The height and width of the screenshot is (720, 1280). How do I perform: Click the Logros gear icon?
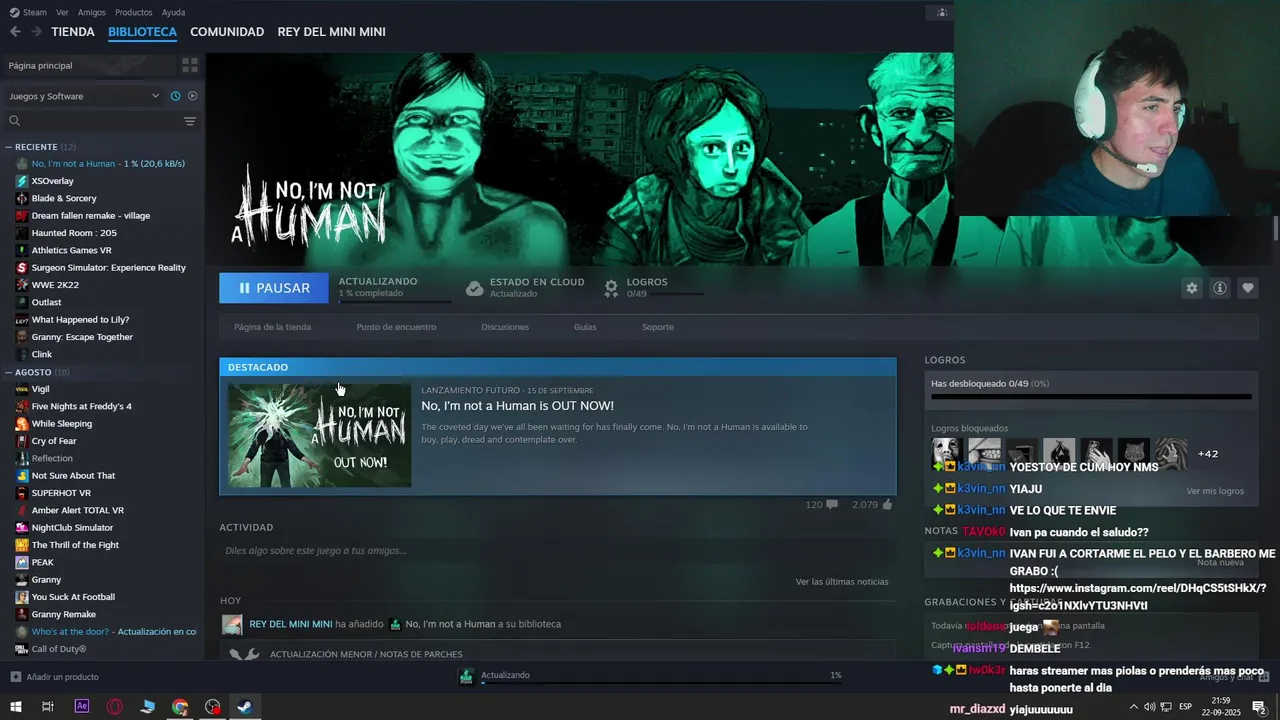(x=611, y=288)
